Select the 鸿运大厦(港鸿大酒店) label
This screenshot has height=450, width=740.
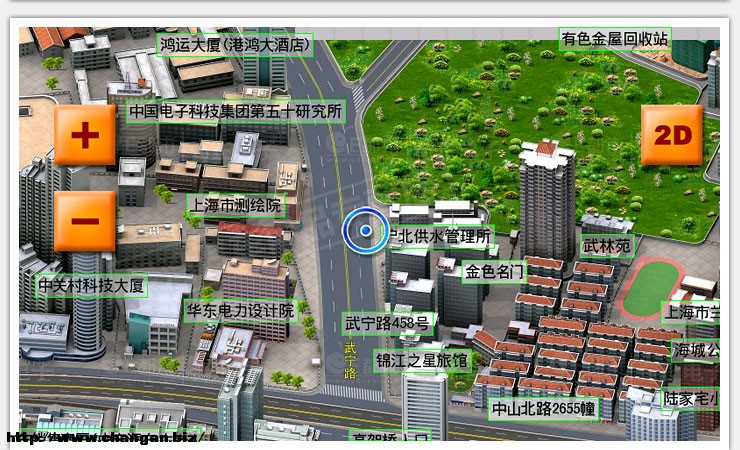click(x=235, y=45)
